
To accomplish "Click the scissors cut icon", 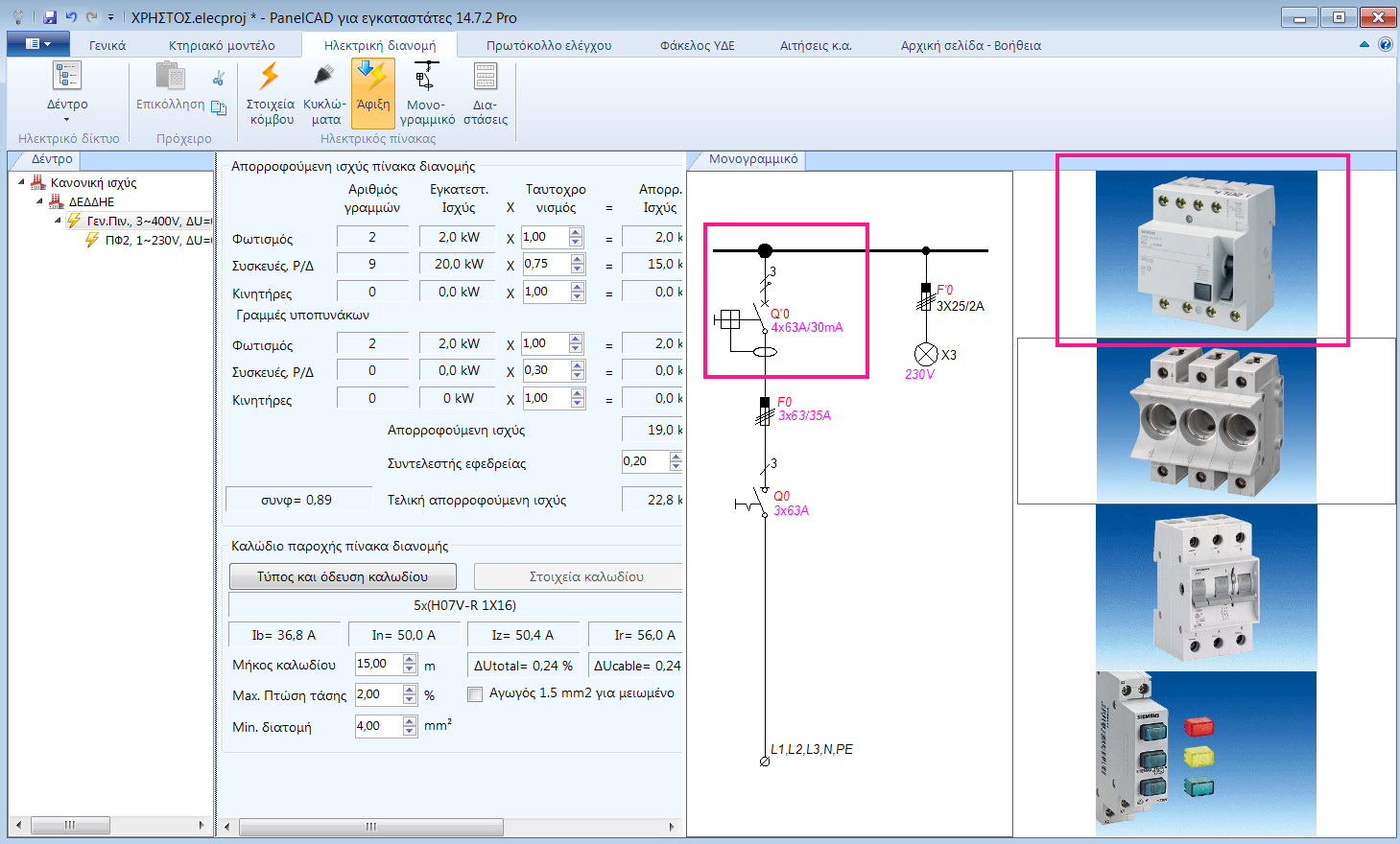I will pos(219,79).
